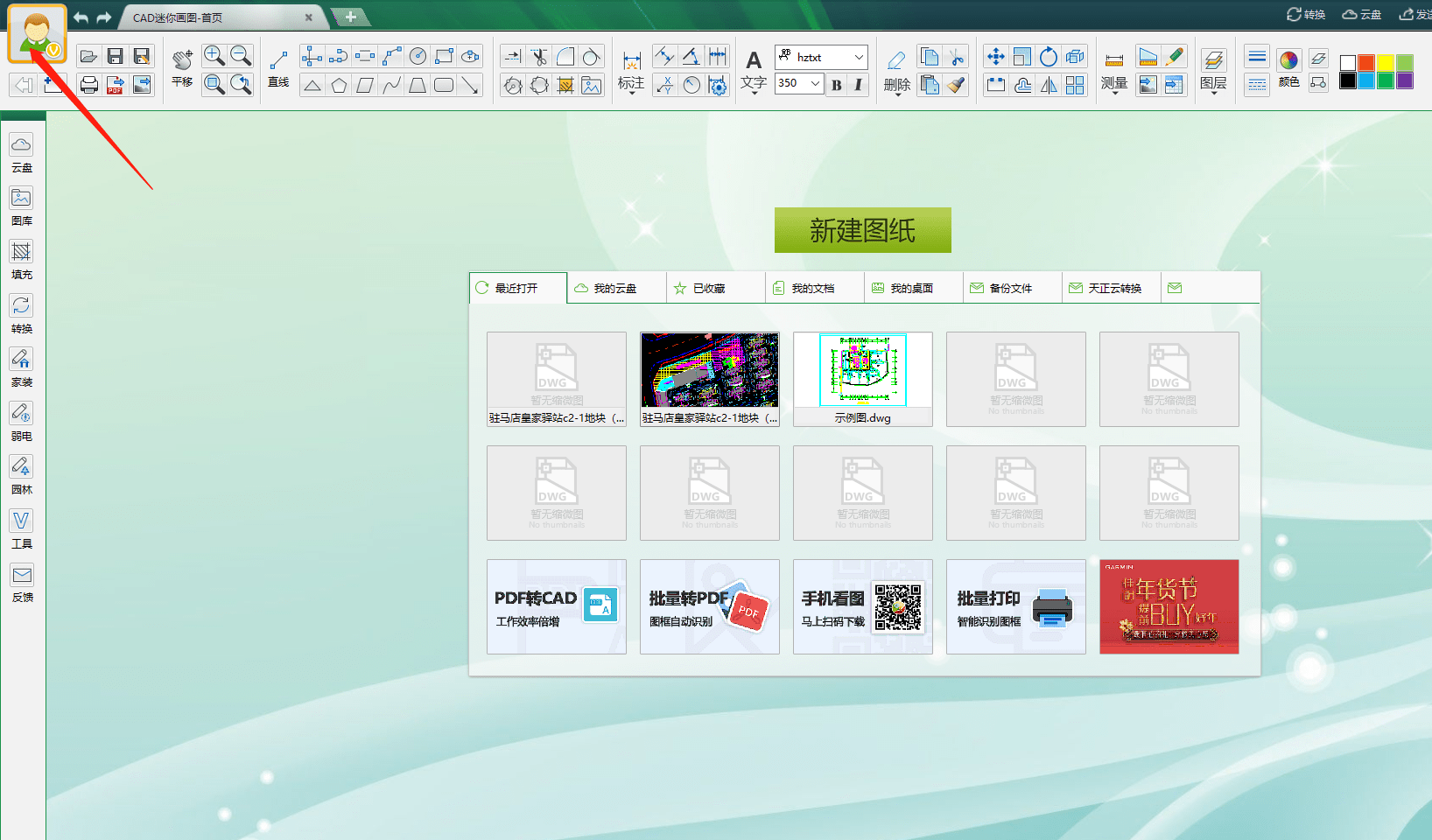Click the trim scissors tool
Viewport: 1432px width, 840px height.
539,57
